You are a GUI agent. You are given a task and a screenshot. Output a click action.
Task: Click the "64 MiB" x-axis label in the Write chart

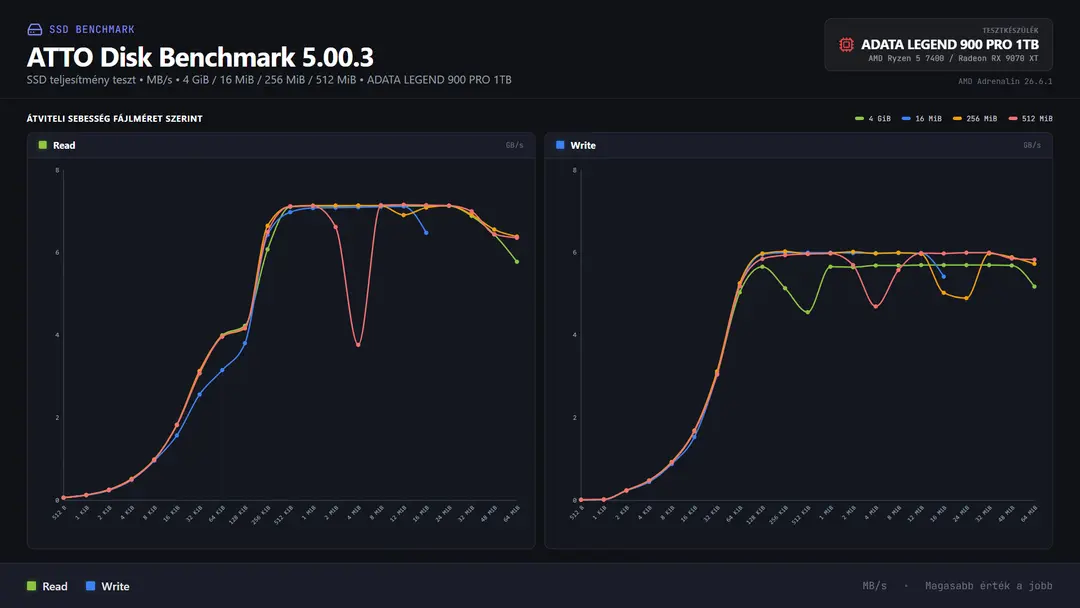click(1028, 514)
